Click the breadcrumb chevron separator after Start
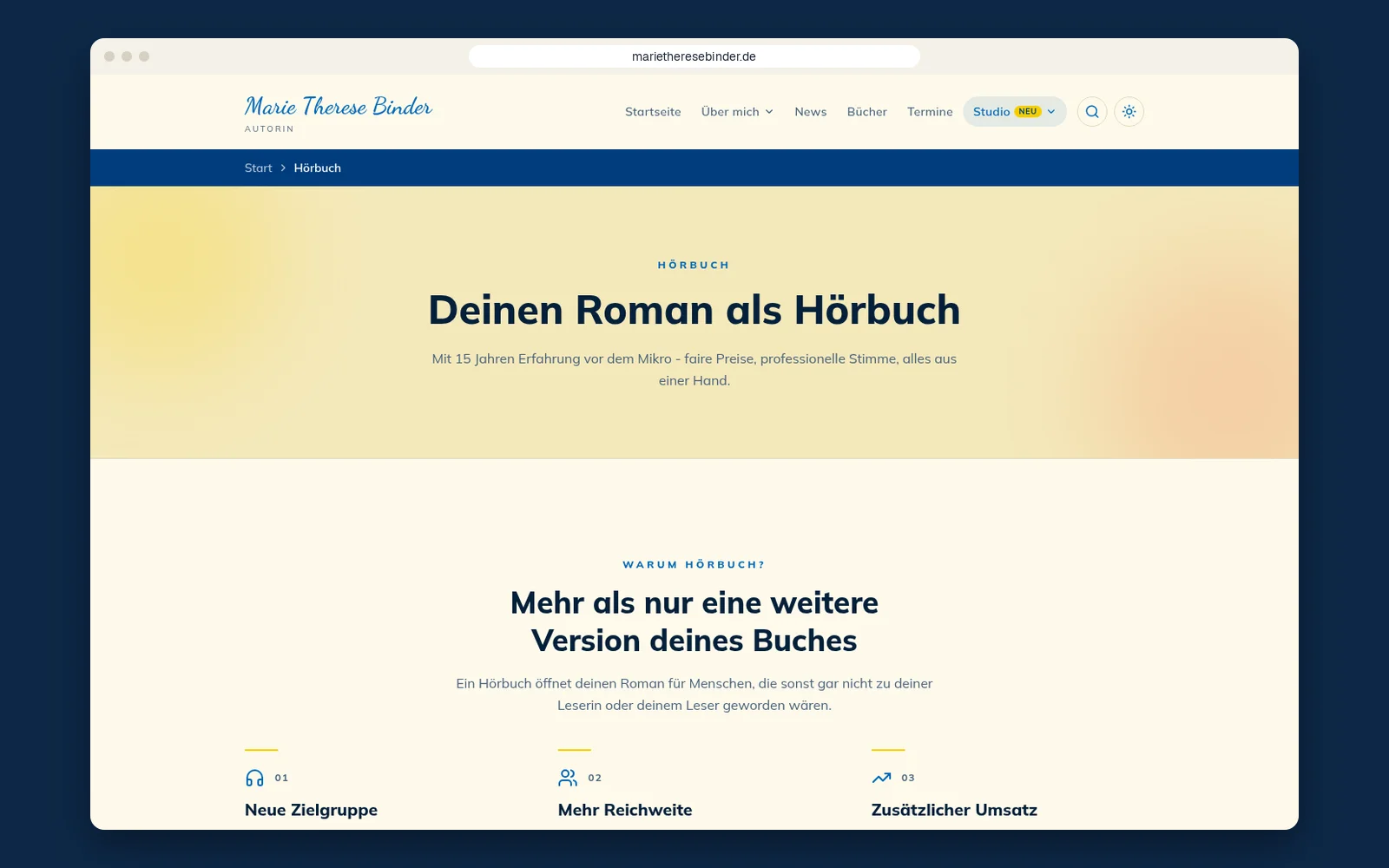The image size is (1389, 868). click(283, 168)
